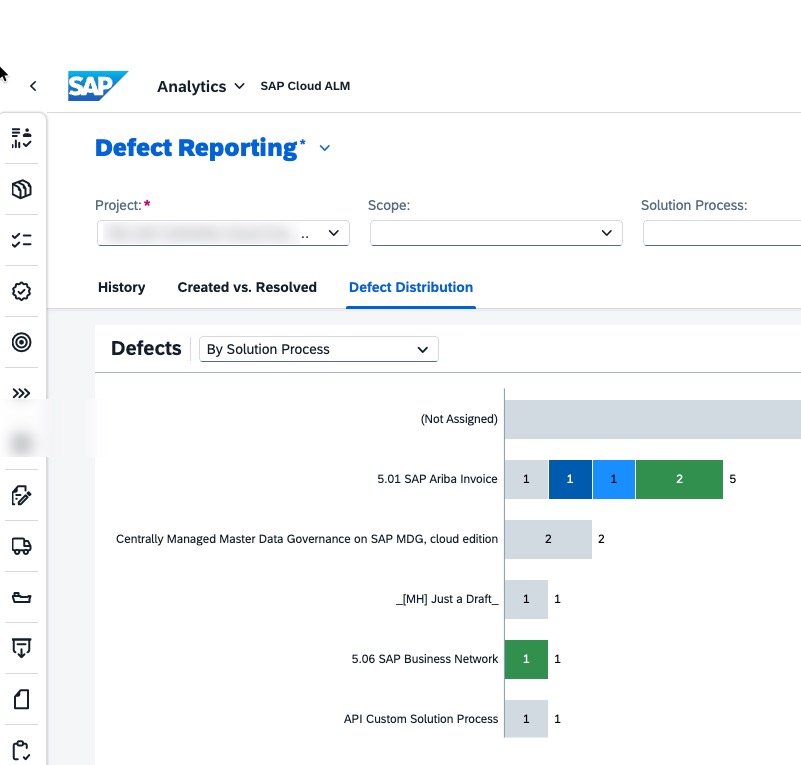Click the '5.01 SAP Ariba Invoice' label
Screen dimensions: 801x765
tap(437, 479)
